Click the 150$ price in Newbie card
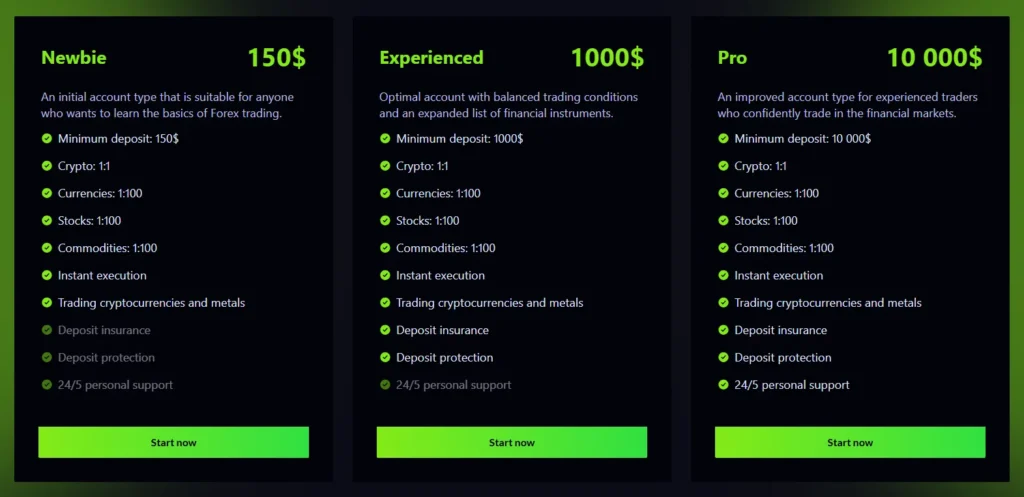The width and height of the screenshot is (1024, 497). point(276,57)
